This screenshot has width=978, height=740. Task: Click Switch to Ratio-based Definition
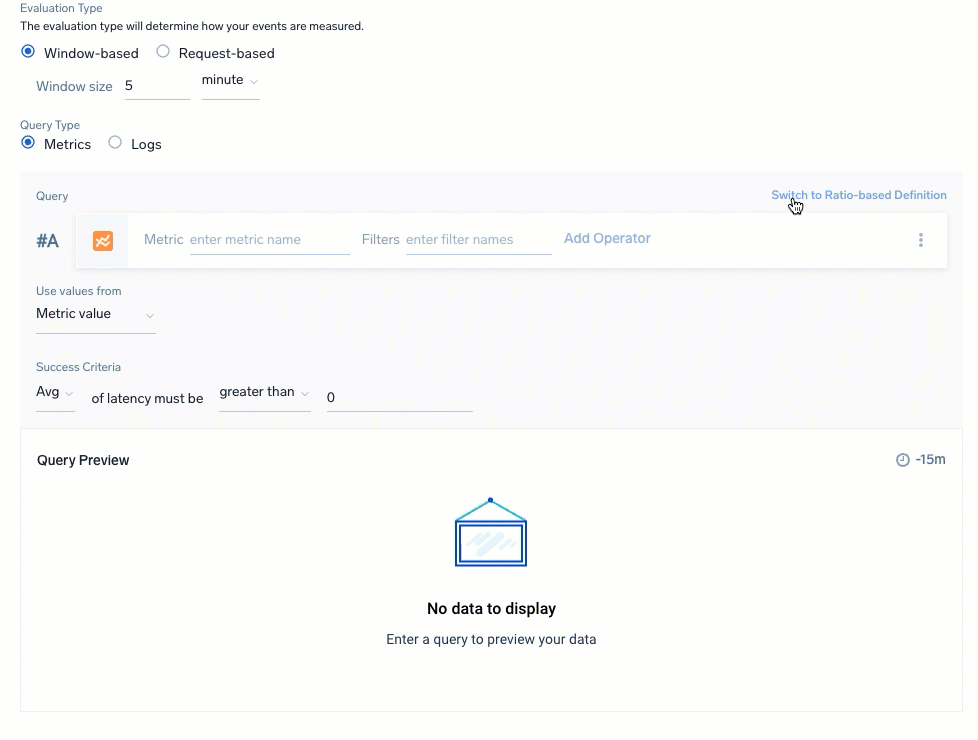(x=858, y=195)
